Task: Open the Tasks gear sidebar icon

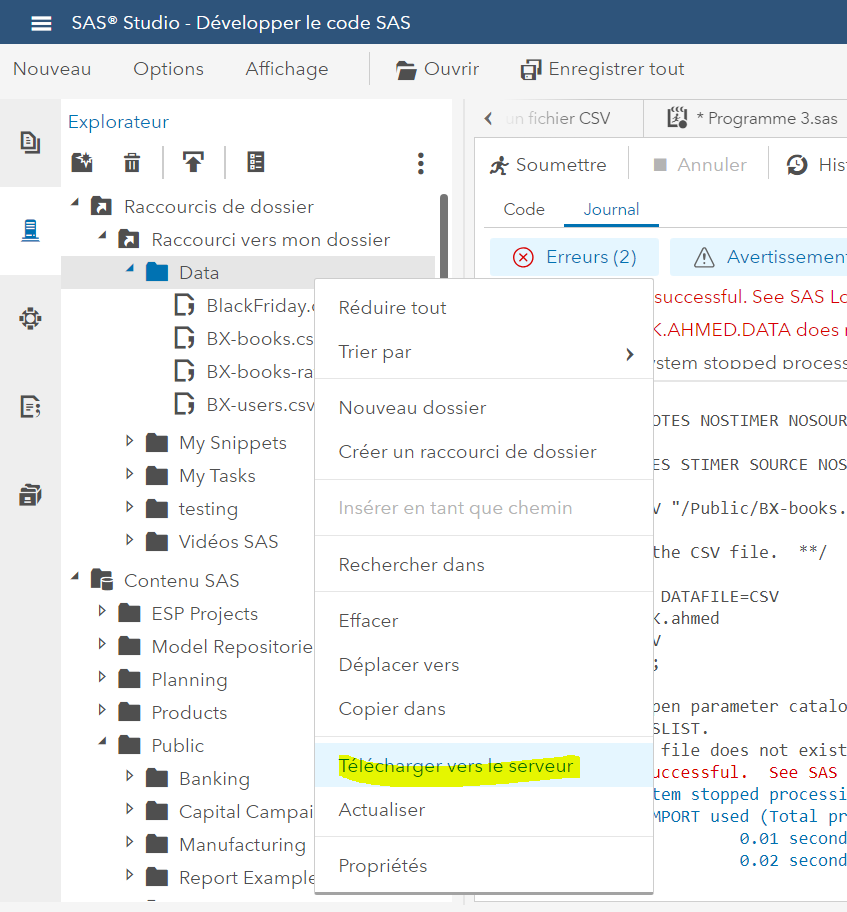Action: [30, 318]
